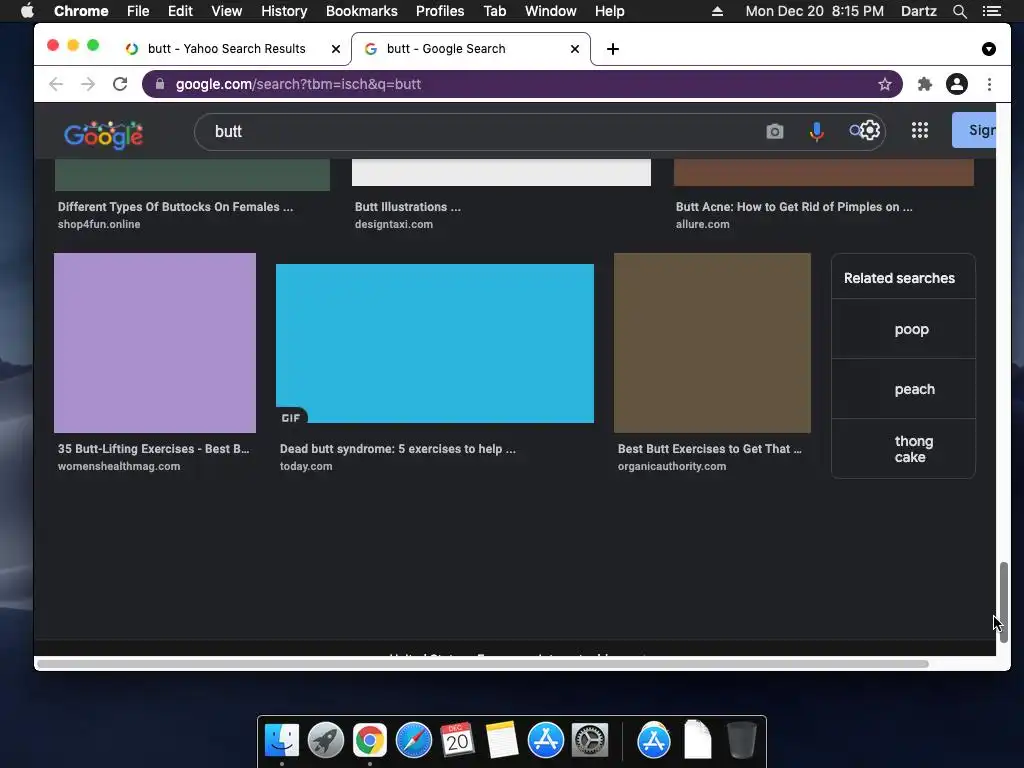Open the Help menu
The image size is (1024, 768).
tap(609, 11)
